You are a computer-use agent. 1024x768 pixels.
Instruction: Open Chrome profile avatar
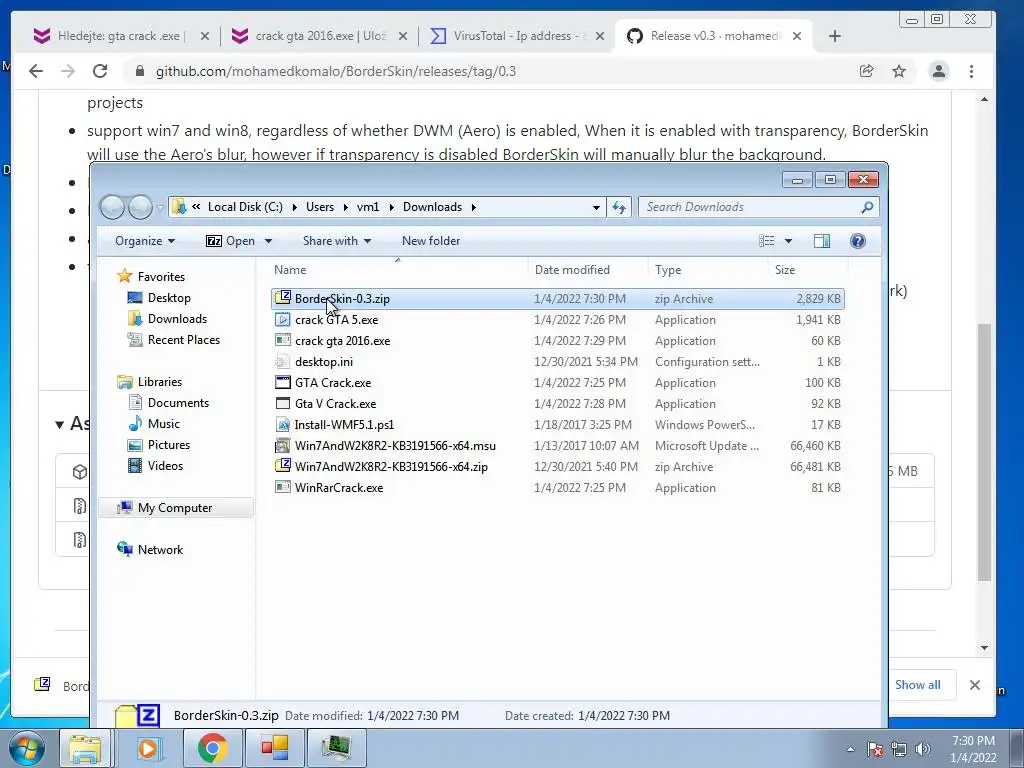point(938,71)
